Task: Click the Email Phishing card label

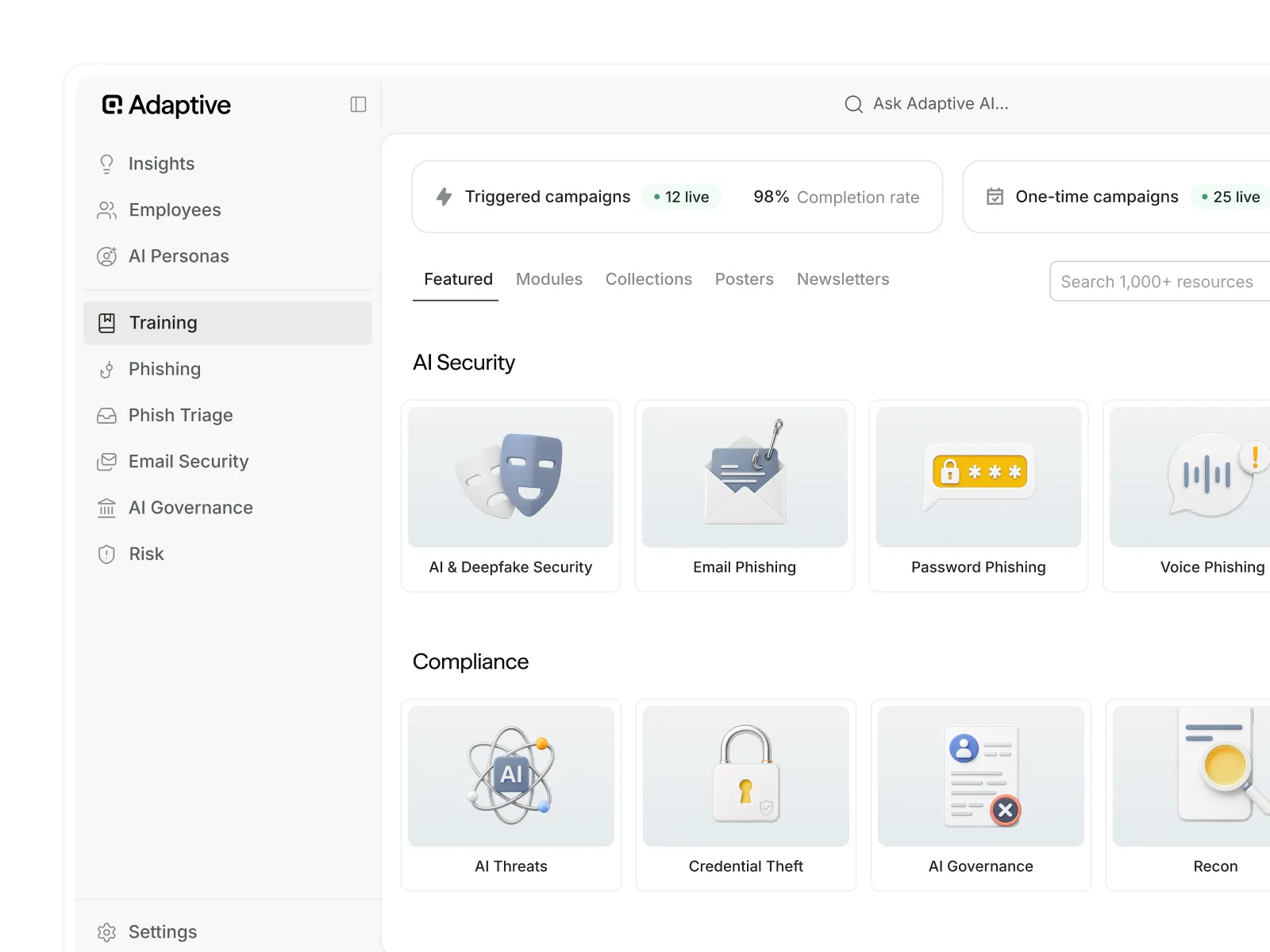Action: coord(745,567)
